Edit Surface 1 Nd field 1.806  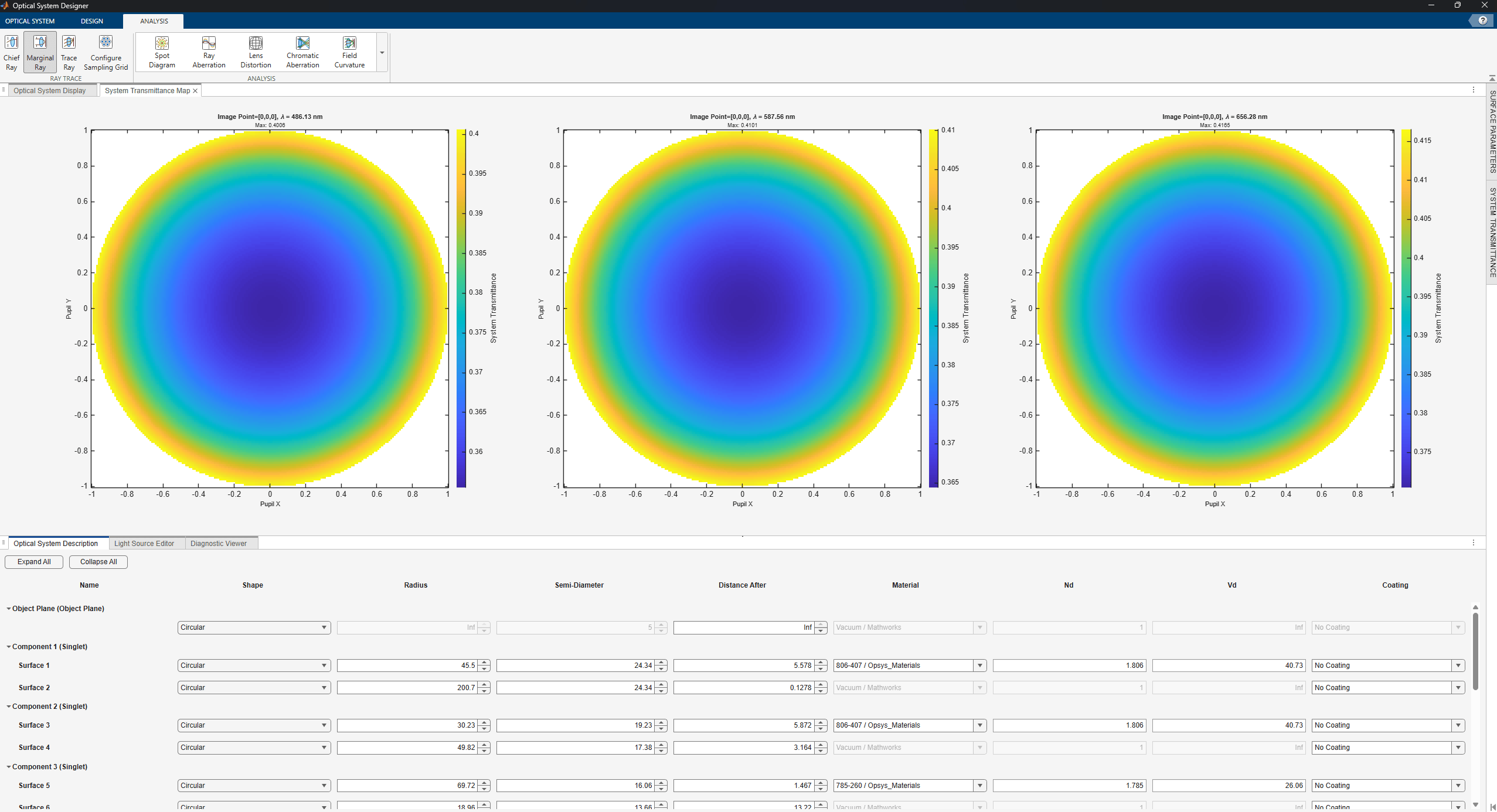[1069, 666]
